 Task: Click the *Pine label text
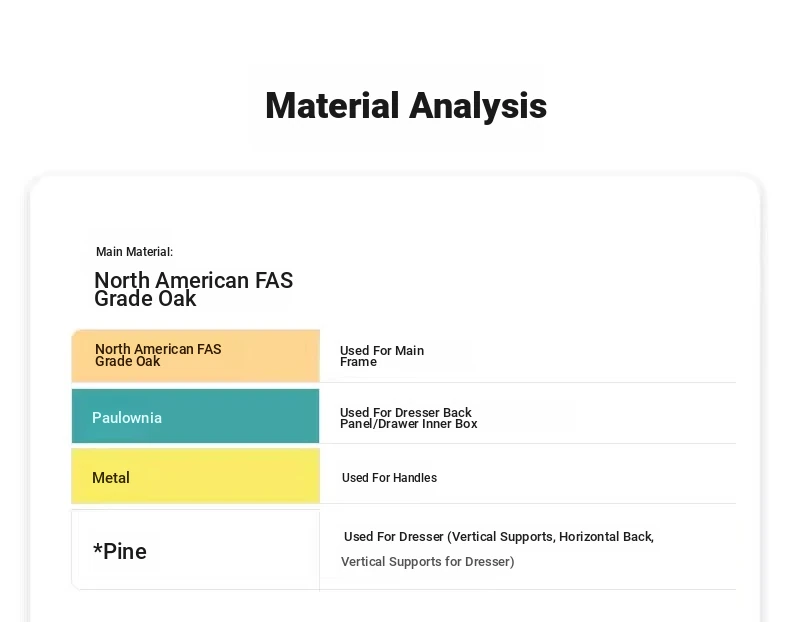coord(120,551)
